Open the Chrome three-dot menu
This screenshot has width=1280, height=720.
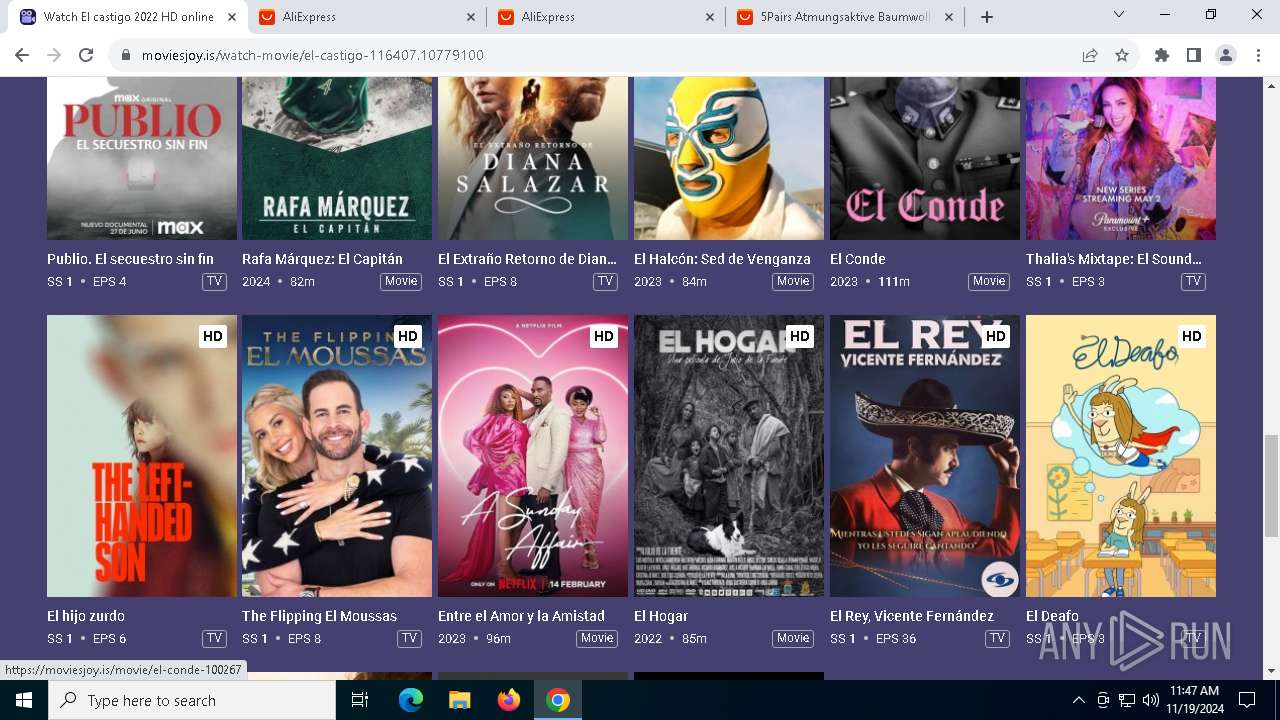[1257, 55]
